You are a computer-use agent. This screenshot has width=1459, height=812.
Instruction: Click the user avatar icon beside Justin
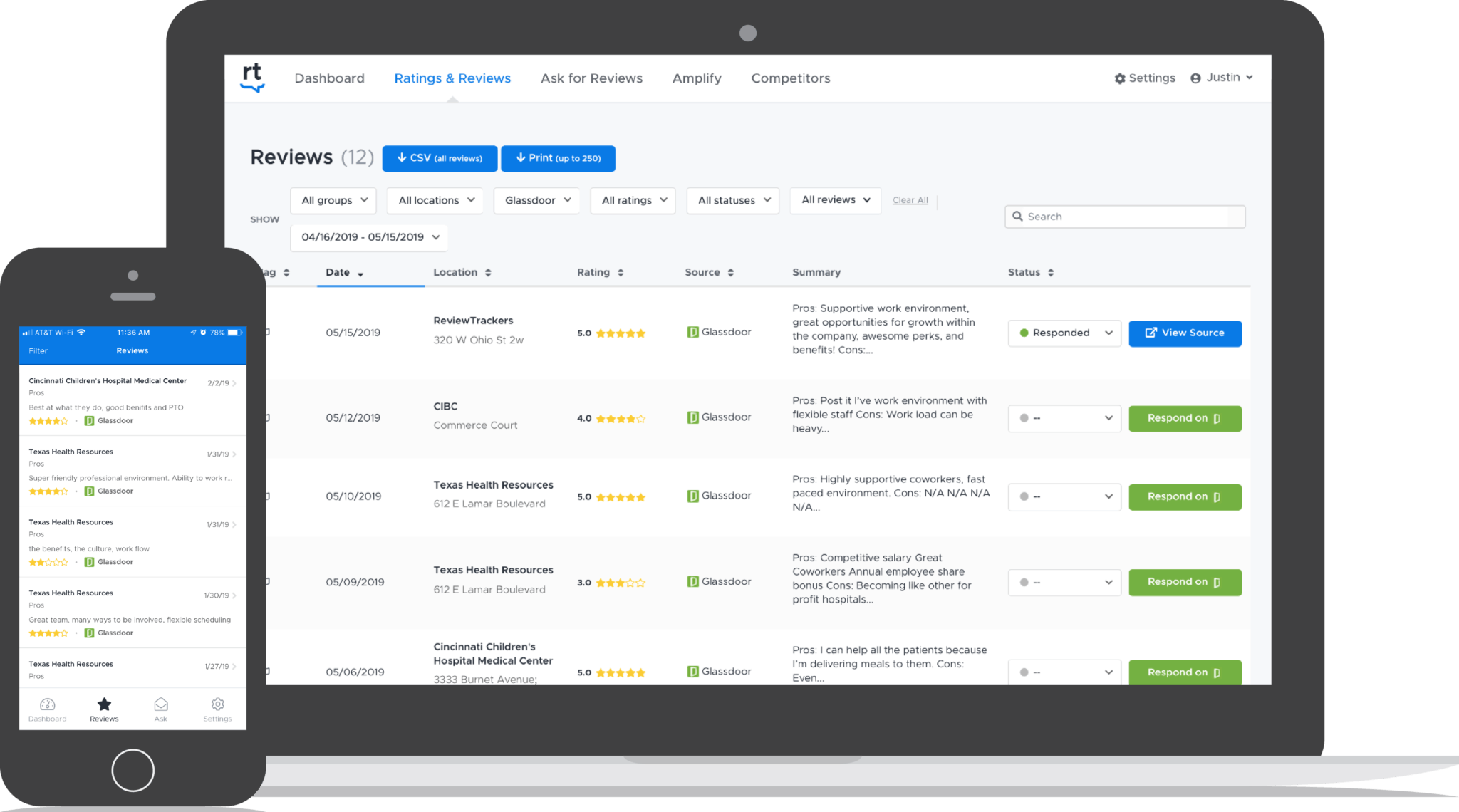pos(1195,78)
